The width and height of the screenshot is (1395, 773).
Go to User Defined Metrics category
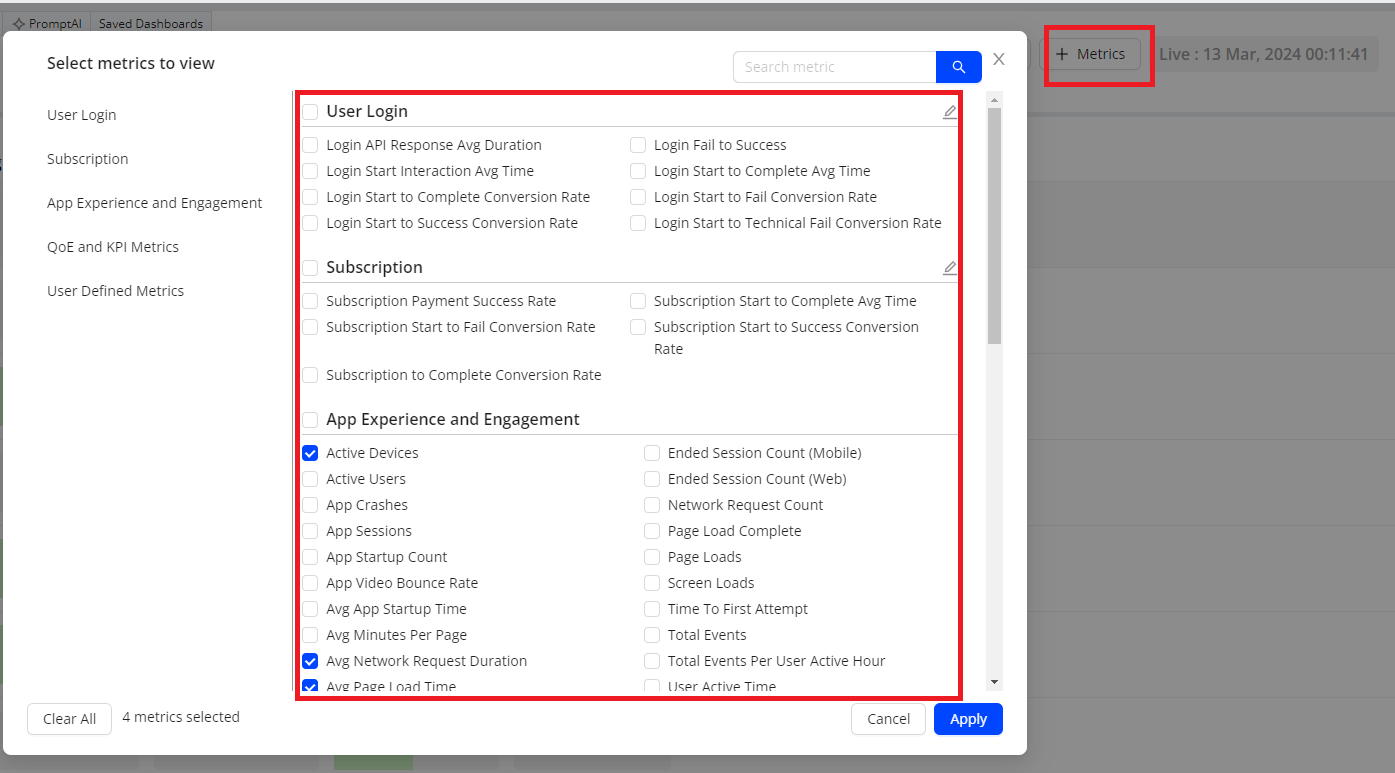pyautogui.click(x=115, y=291)
